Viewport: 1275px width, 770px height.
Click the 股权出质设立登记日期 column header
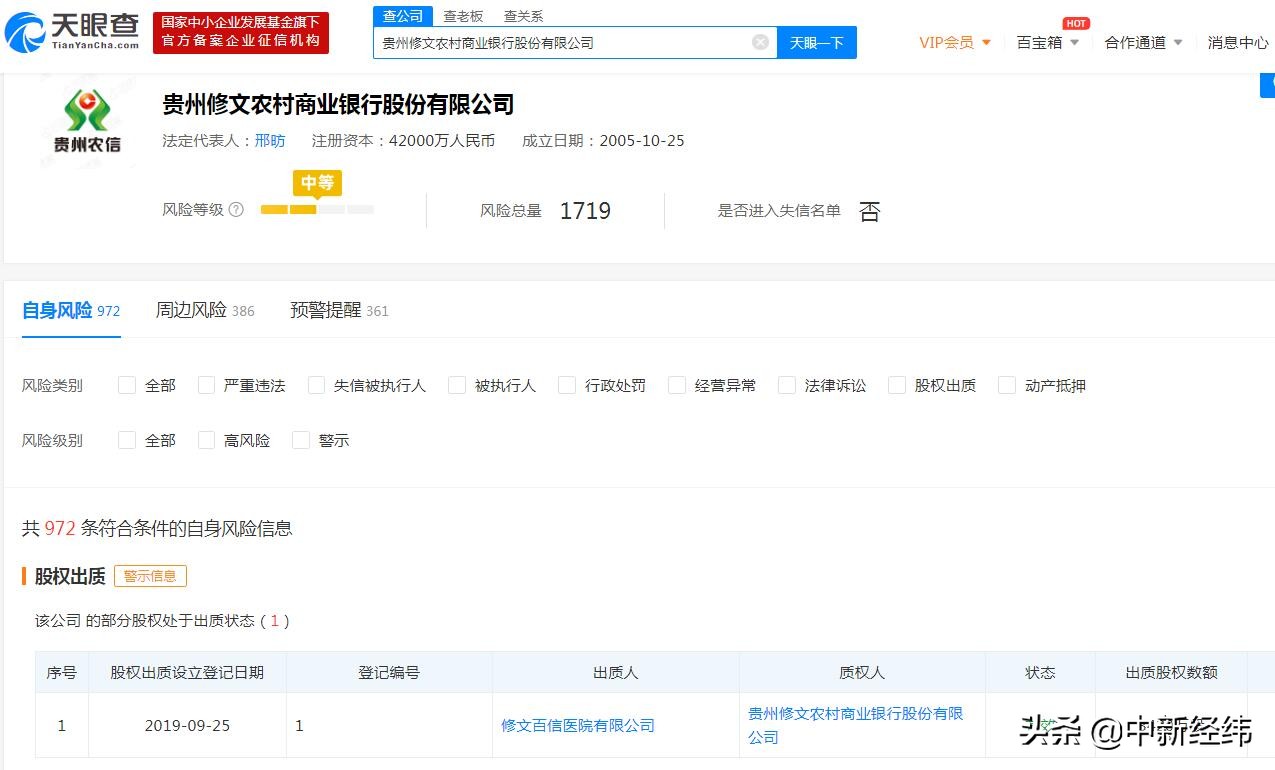point(187,672)
